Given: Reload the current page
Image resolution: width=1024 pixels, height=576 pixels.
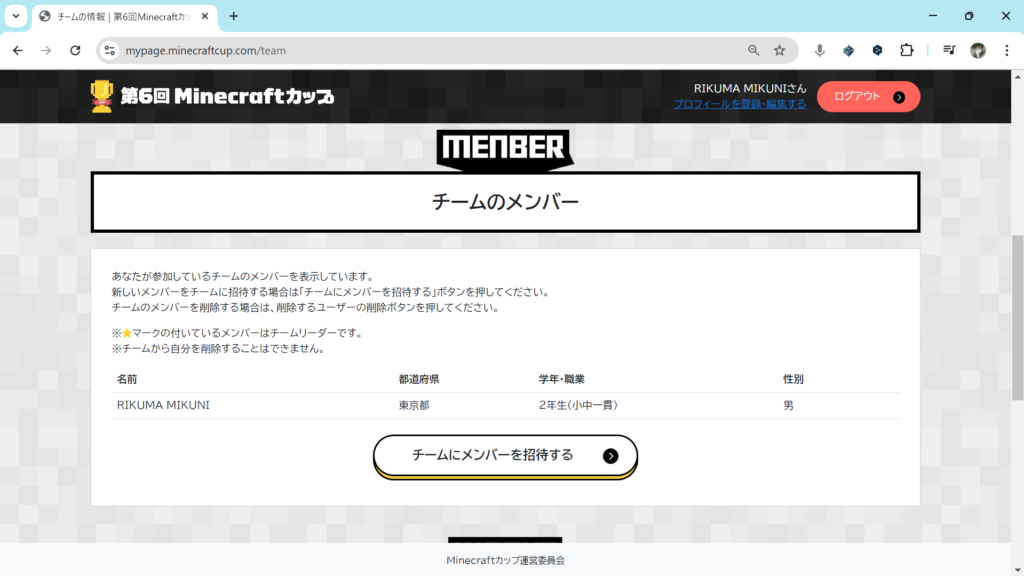Looking at the screenshot, I should 75,50.
